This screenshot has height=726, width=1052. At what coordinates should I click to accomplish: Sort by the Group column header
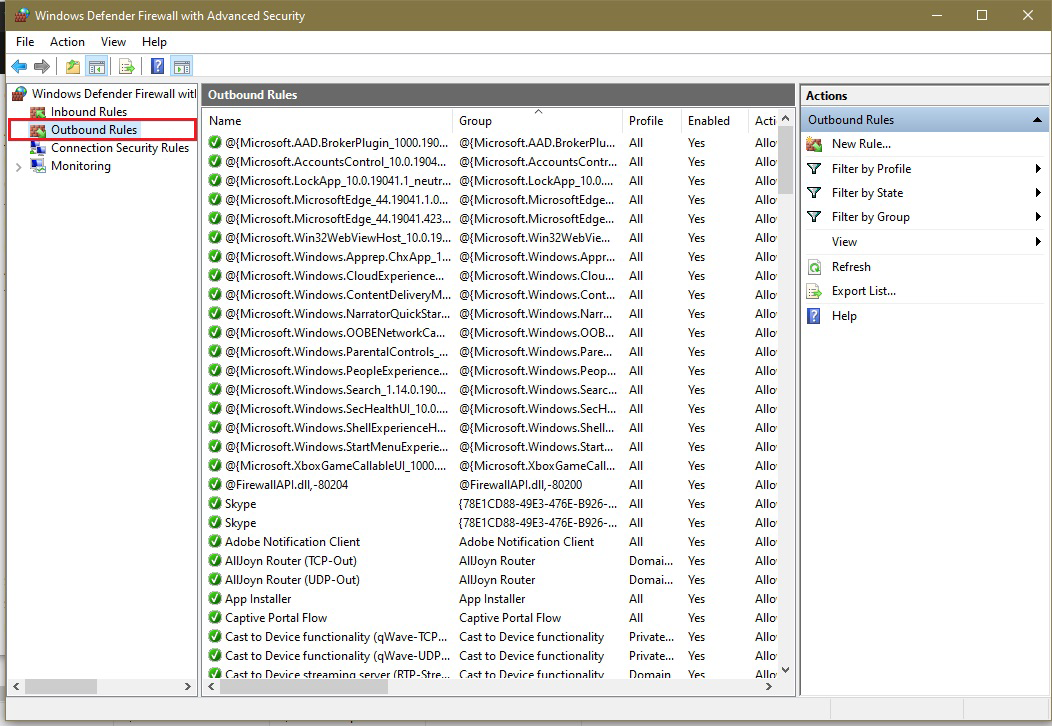tap(537, 121)
